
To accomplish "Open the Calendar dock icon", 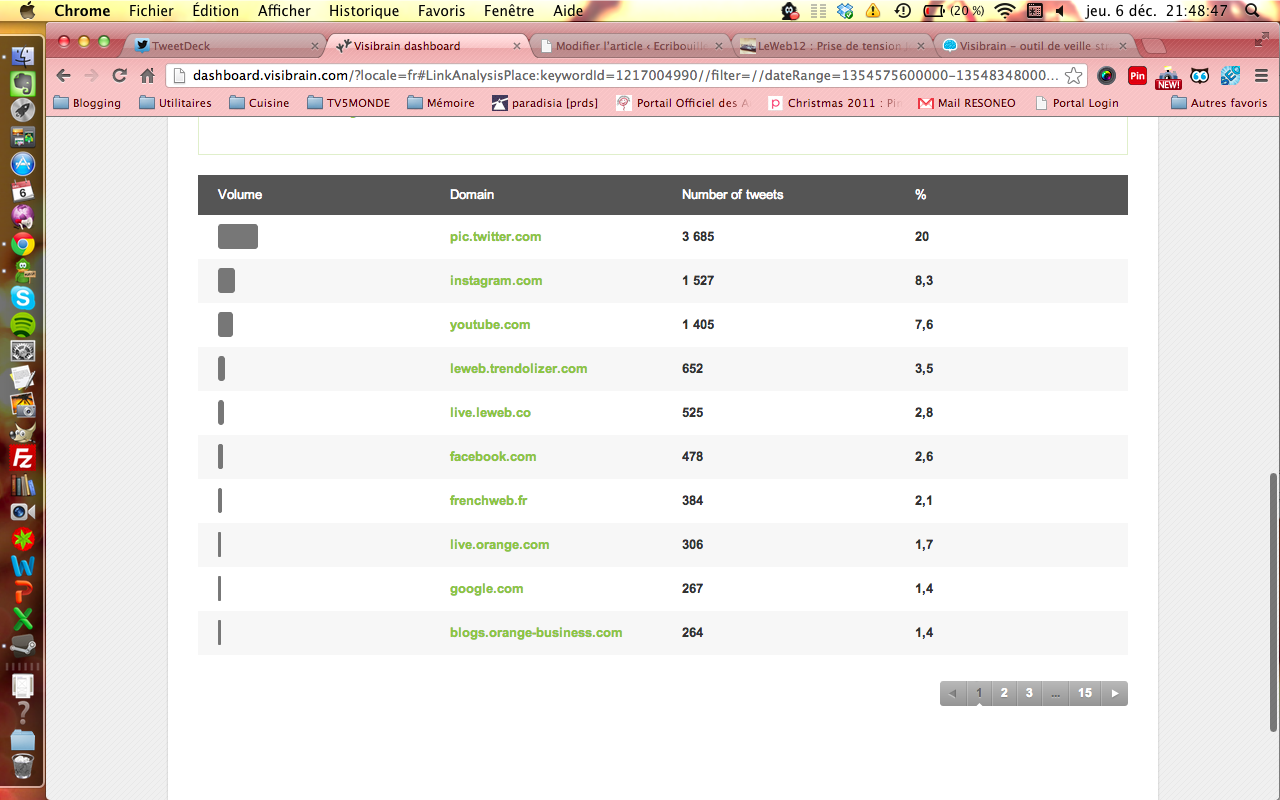I will coord(22,190).
